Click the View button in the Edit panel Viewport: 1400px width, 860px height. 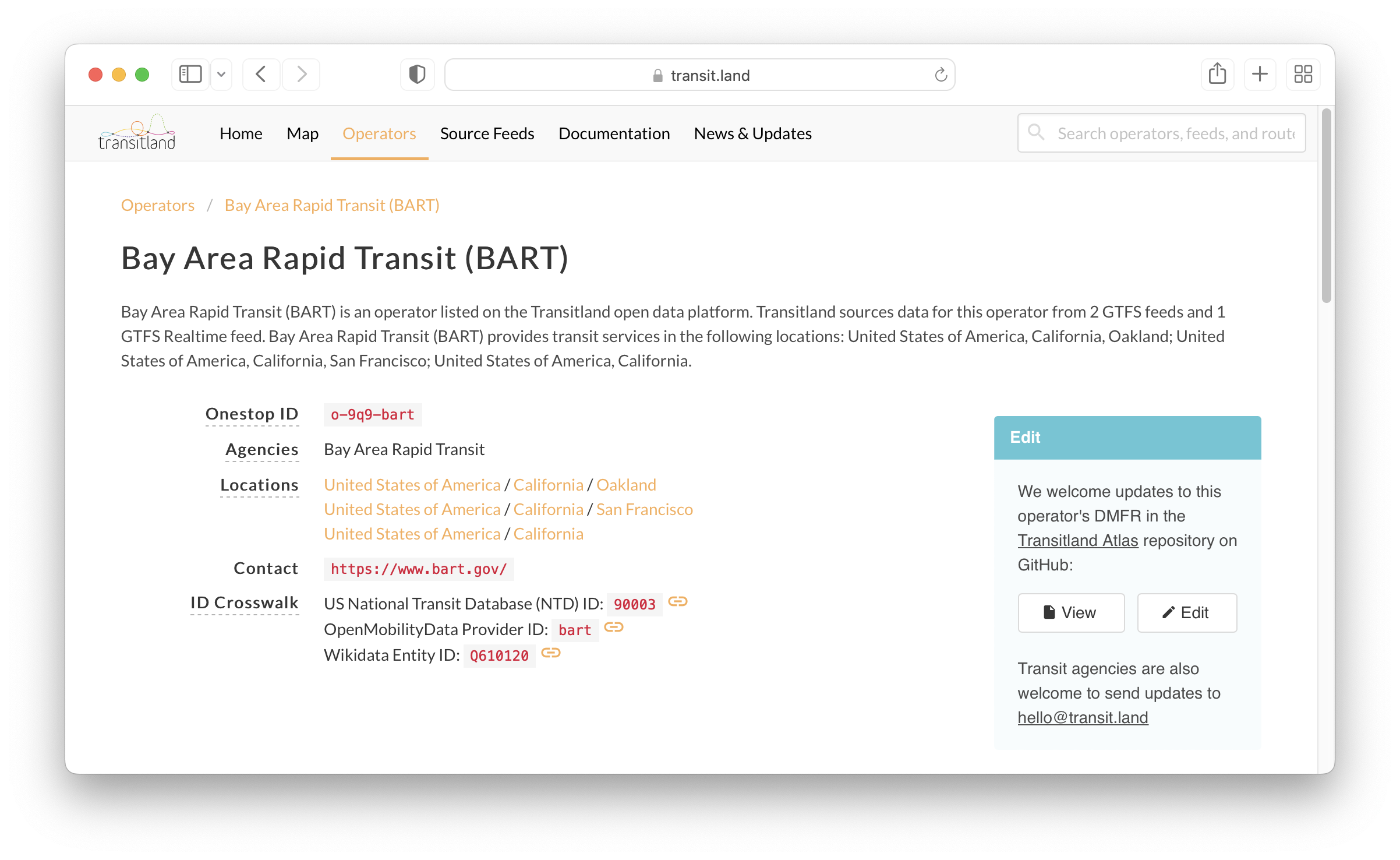point(1070,612)
